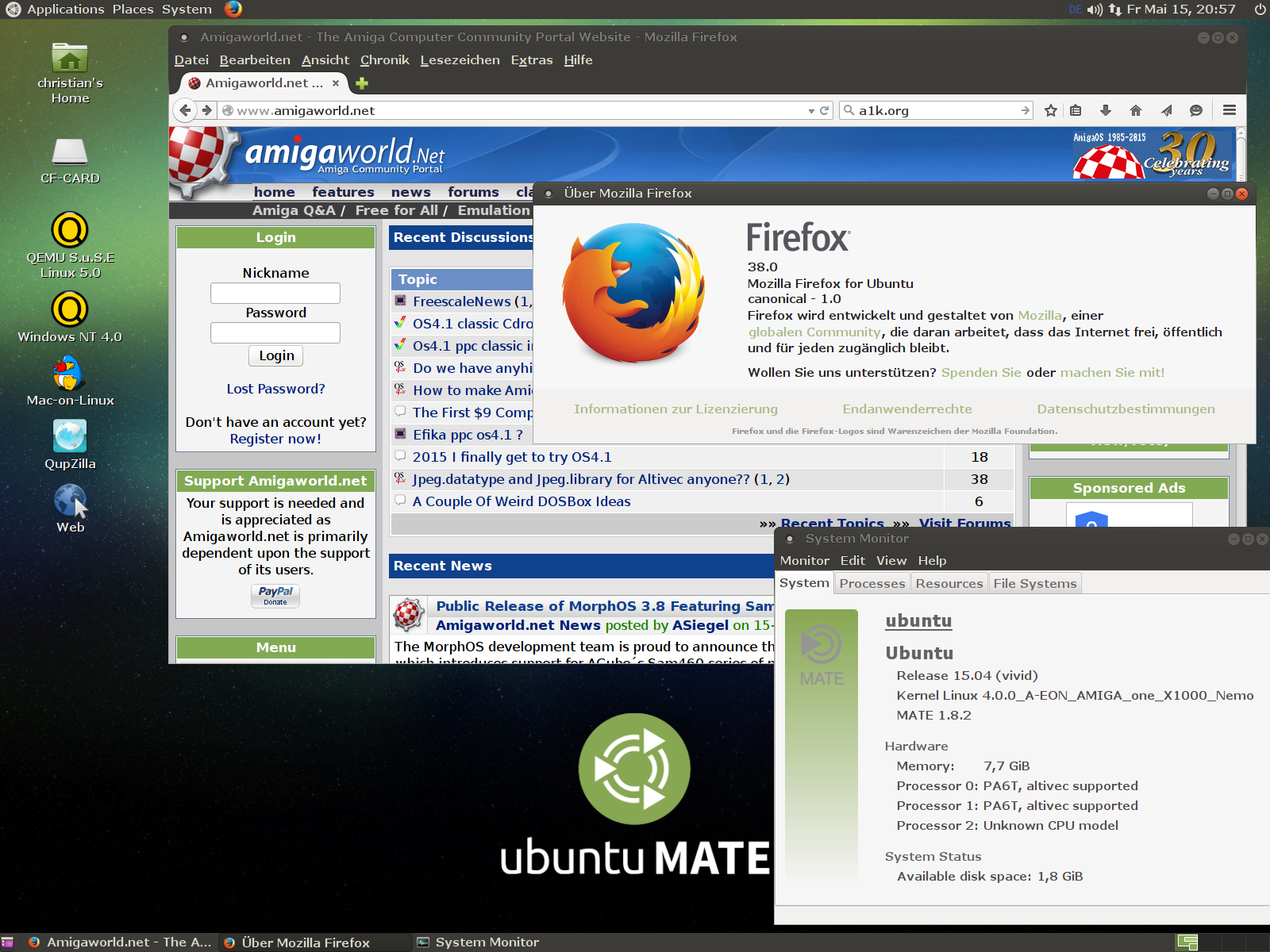Click the PayPal Donate button
This screenshot has height=952, width=1270.
pos(275,596)
